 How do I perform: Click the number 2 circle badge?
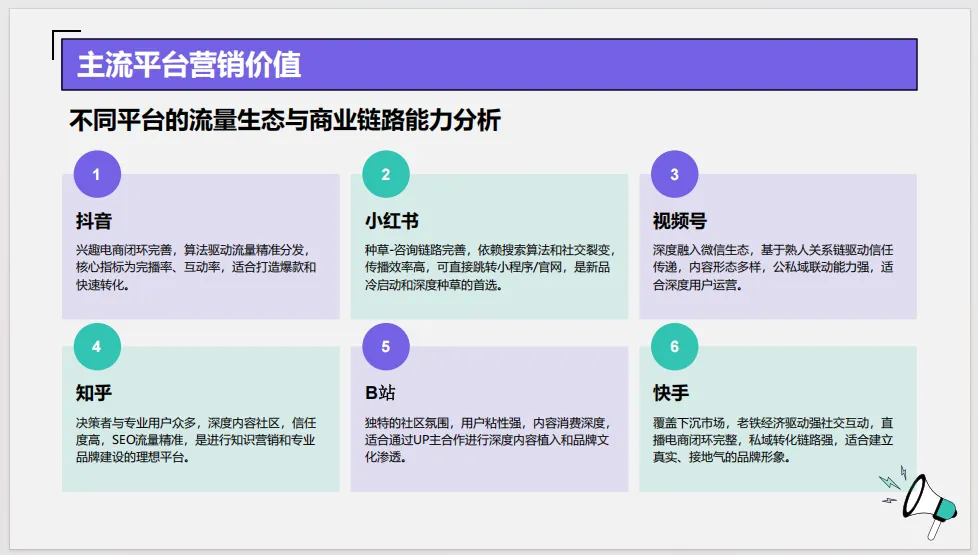point(386,174)
